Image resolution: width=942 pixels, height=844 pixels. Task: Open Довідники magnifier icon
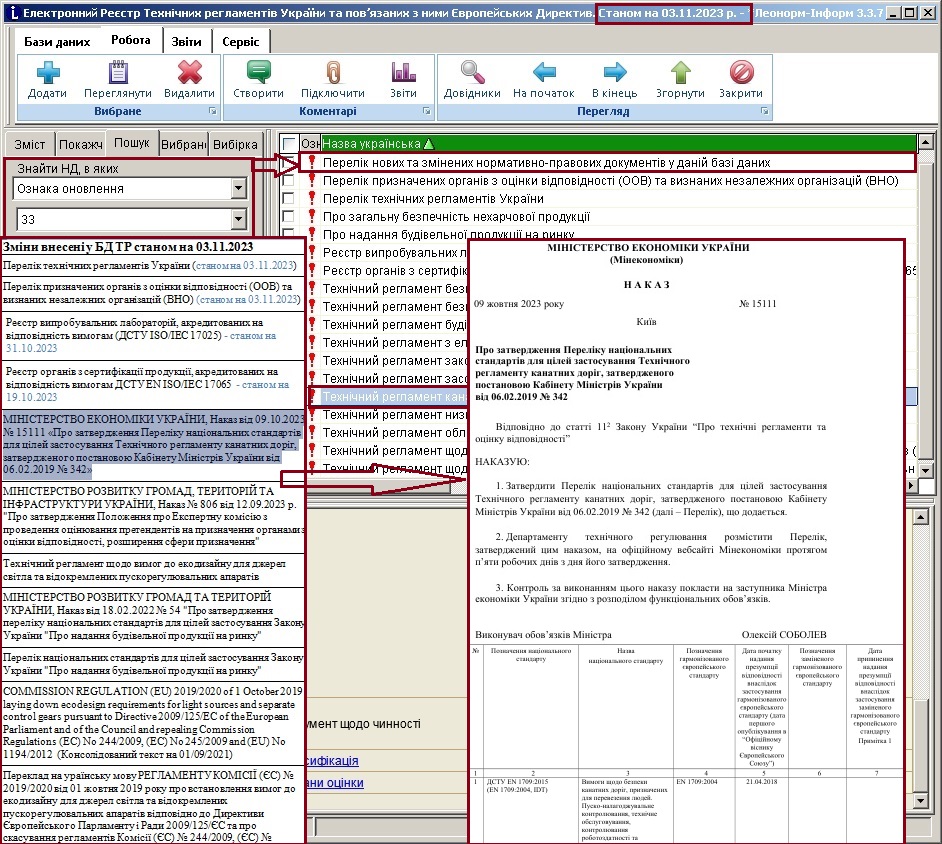point(472,72)
